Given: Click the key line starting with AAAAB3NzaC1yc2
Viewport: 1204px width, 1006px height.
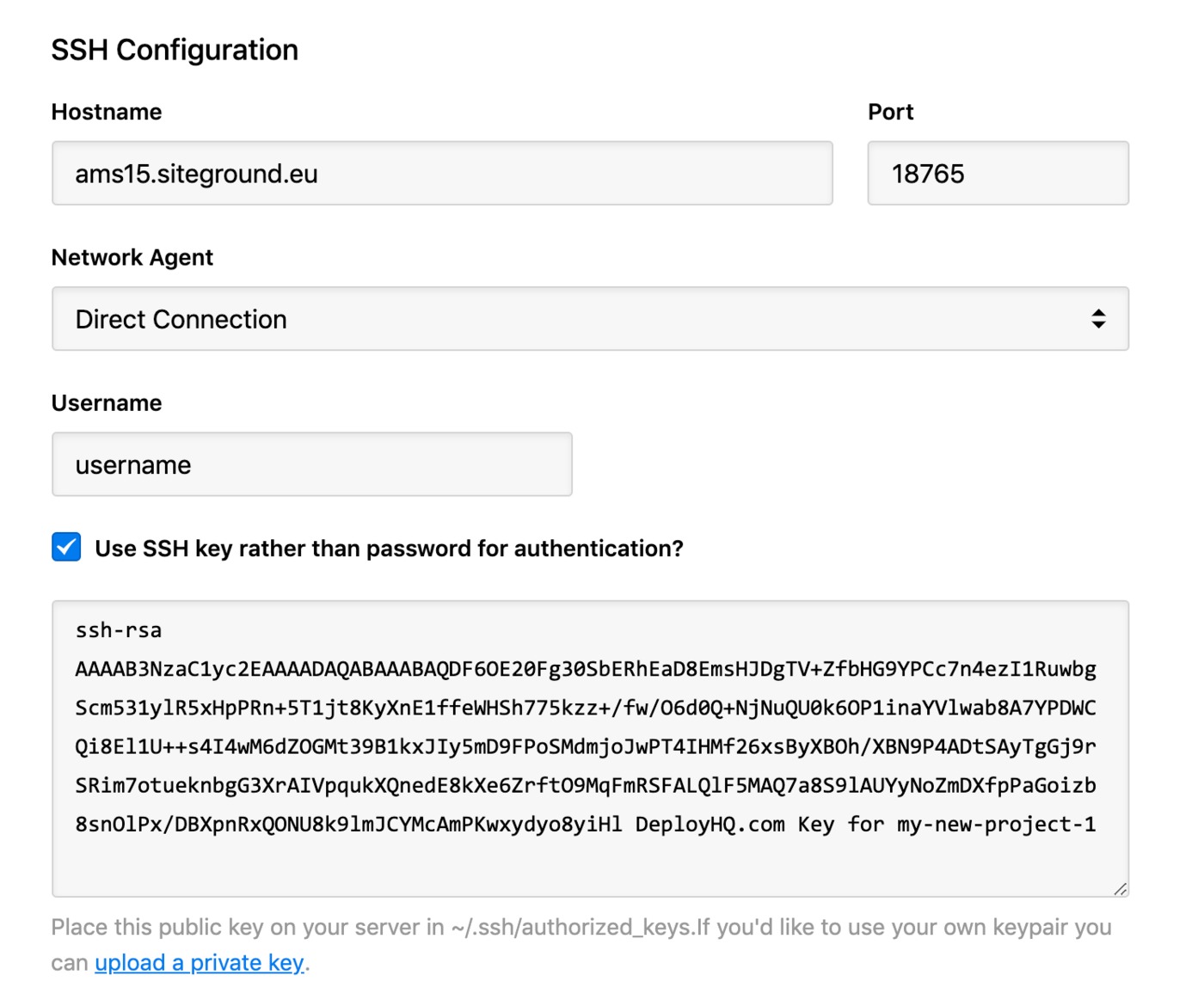Looking at the screenshot, I should (x=585, y=669).
